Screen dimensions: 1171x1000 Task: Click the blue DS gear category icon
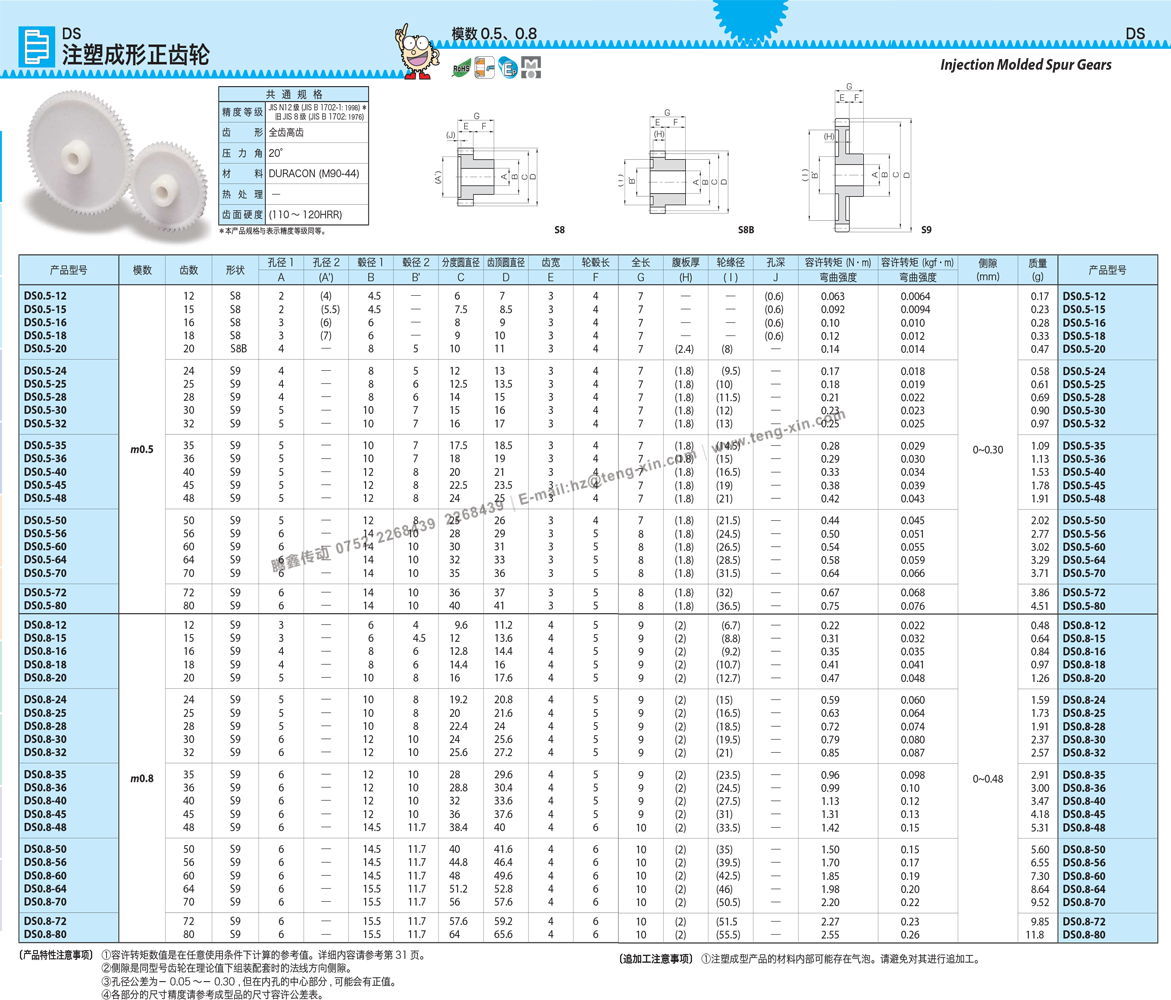pyautogui.click(x=37, y=47)
